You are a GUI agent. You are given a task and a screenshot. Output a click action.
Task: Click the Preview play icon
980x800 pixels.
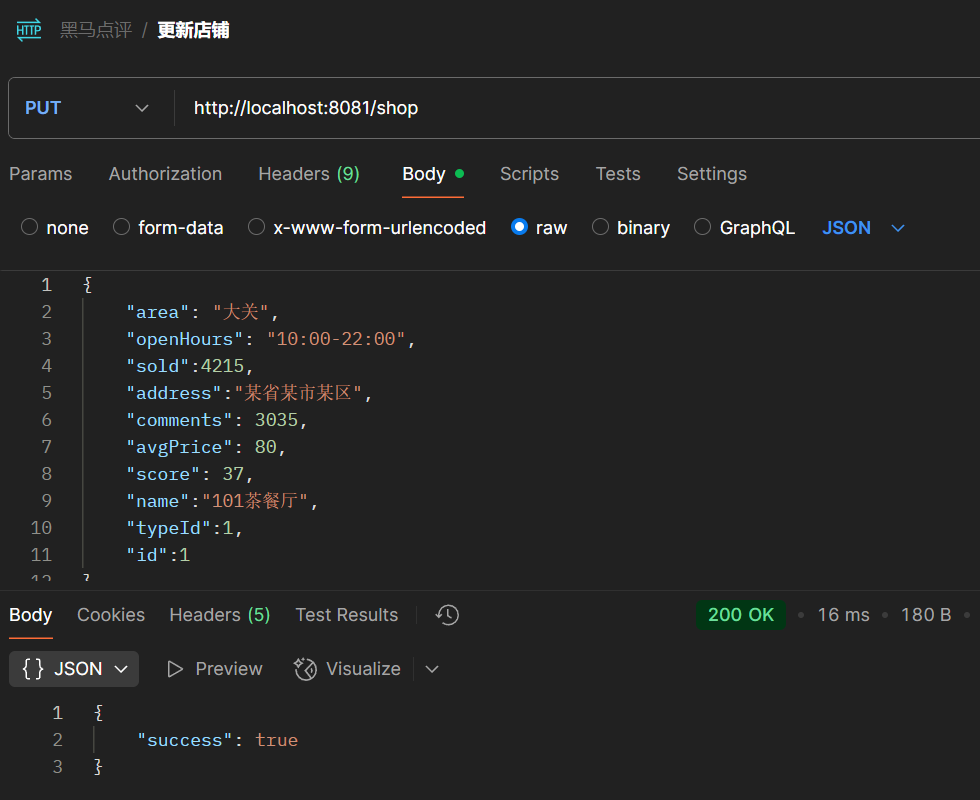coord(176,669)
